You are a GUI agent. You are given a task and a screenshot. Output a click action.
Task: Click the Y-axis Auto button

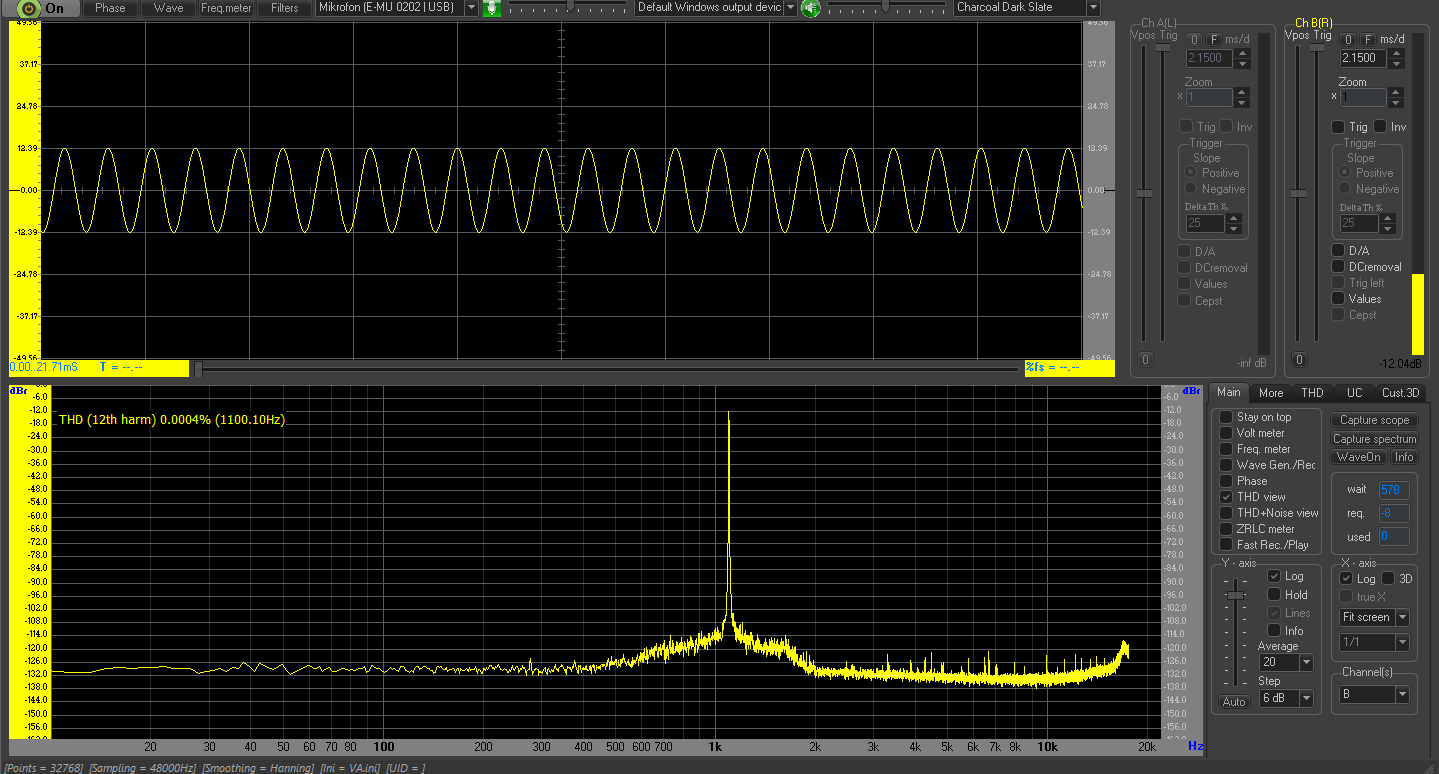(1234, 702)
